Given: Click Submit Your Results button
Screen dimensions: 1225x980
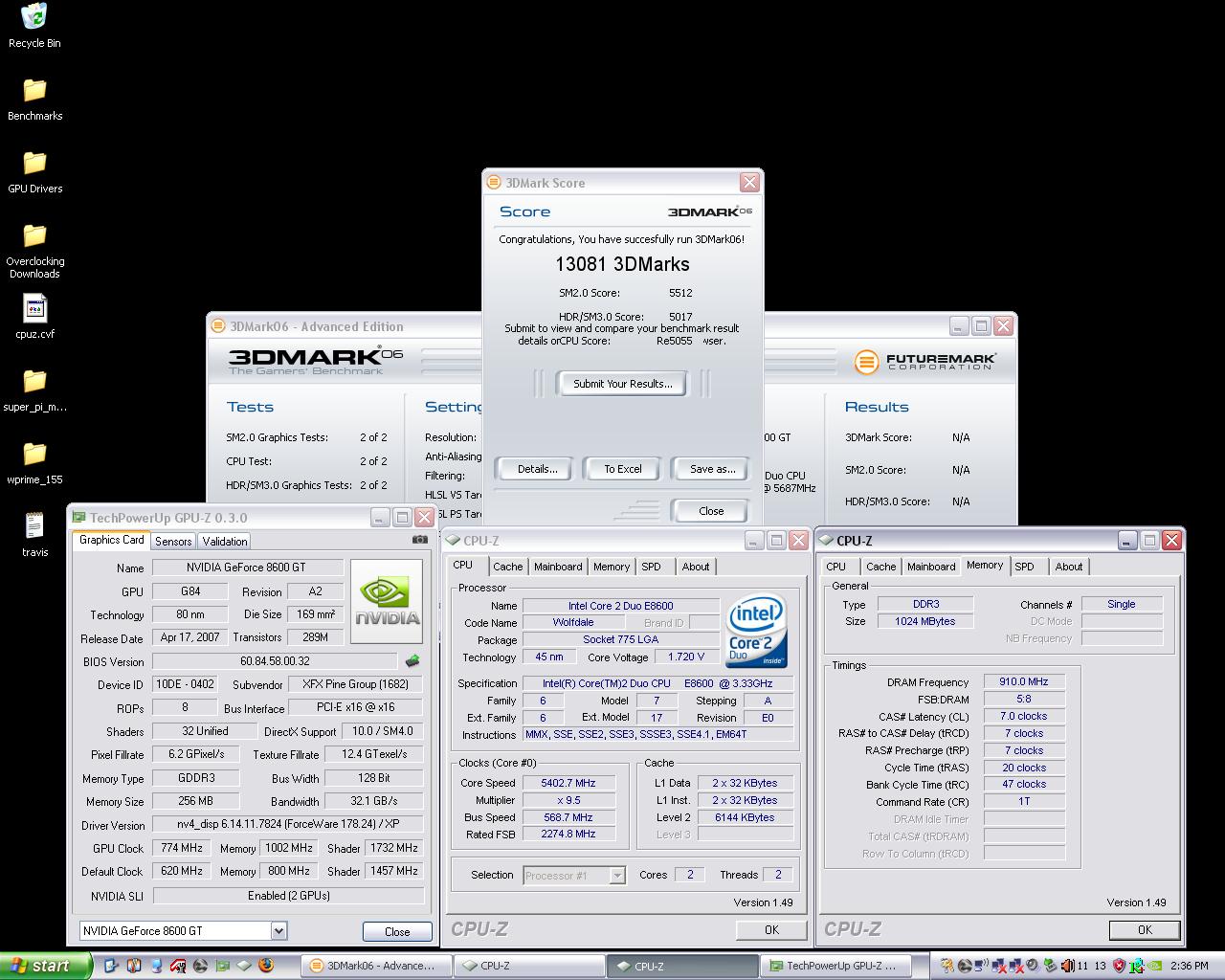Looking at the screenshot, I should (x=623, y=384).
